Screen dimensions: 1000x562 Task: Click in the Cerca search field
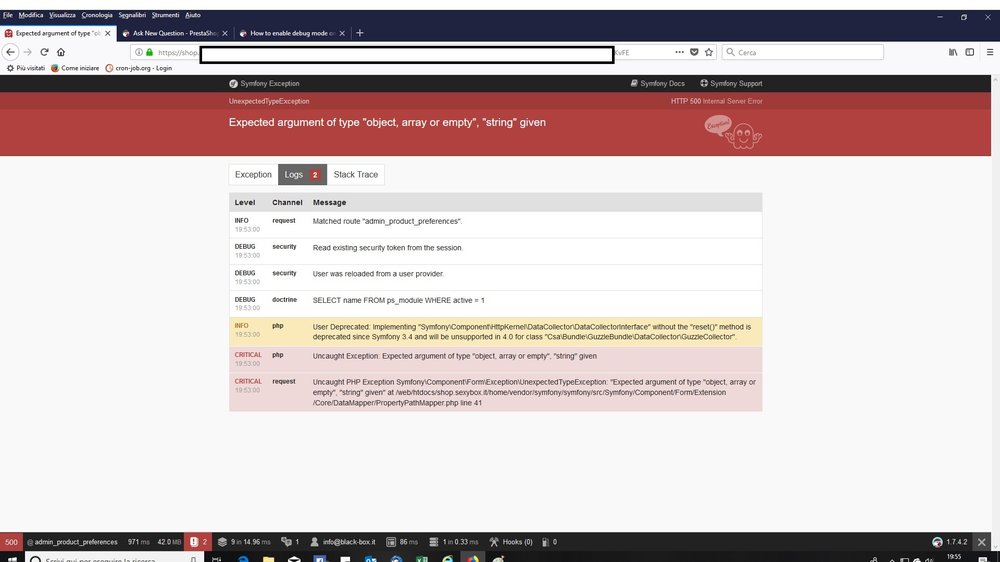802,52
